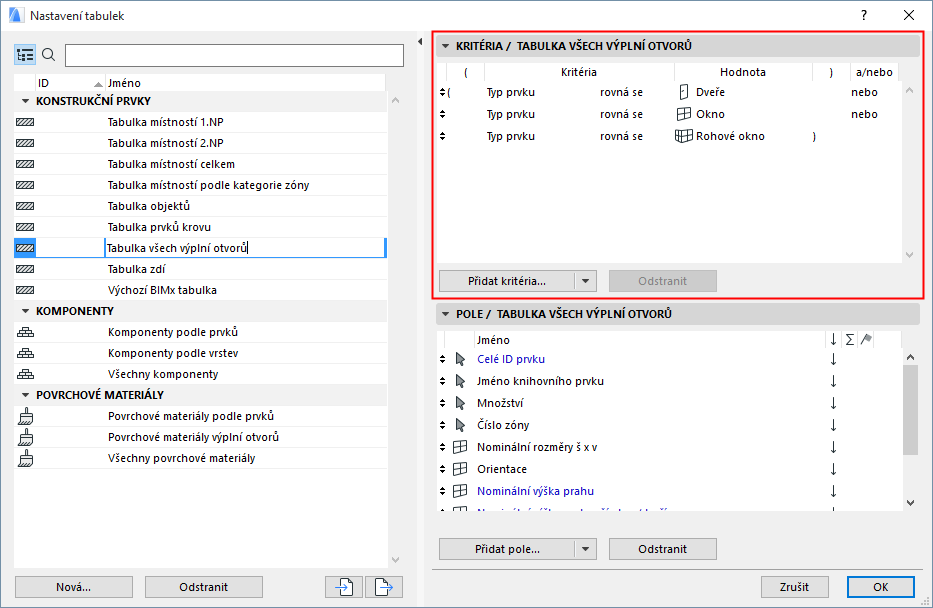Click the Jméno column header
This screenshot has width=933, height=608.
click(x=245, y=83)
